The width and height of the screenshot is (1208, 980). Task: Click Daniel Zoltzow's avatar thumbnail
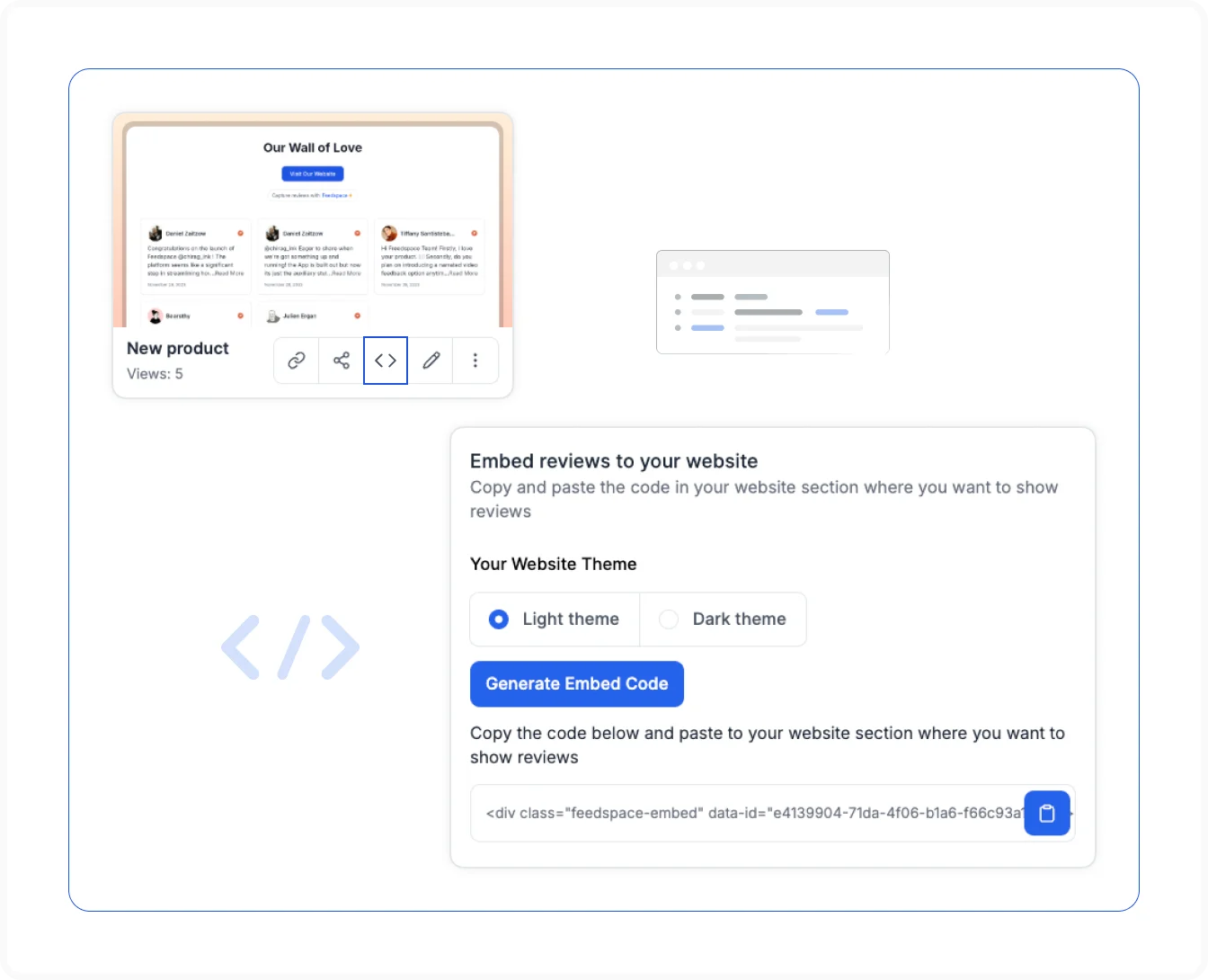click(x=155, y=233)
